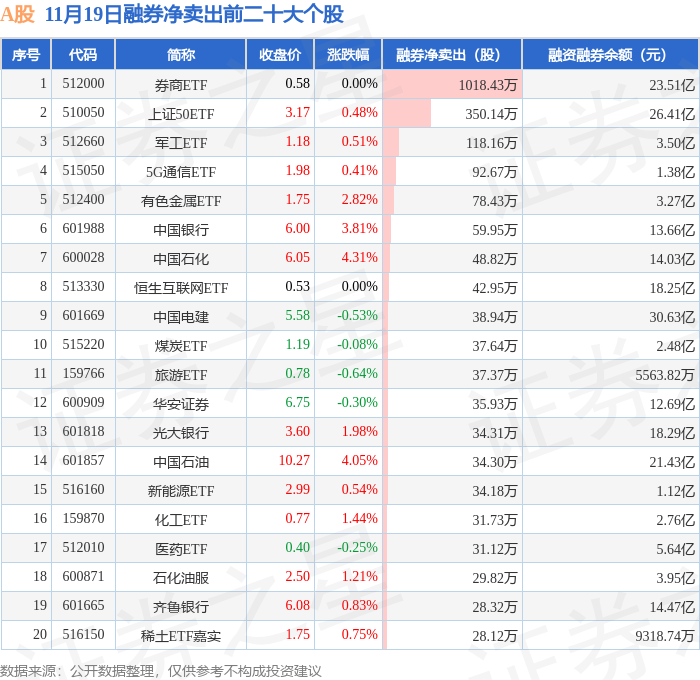
Task: Click the name 恒生互联网ETF
Action: pos(181,288)
